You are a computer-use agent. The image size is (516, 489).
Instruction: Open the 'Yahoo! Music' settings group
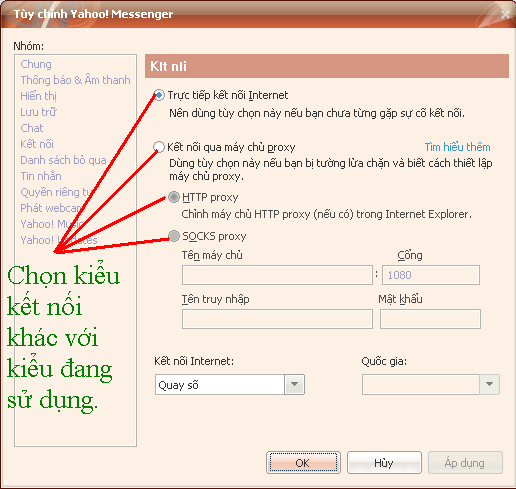pos(52,224)
